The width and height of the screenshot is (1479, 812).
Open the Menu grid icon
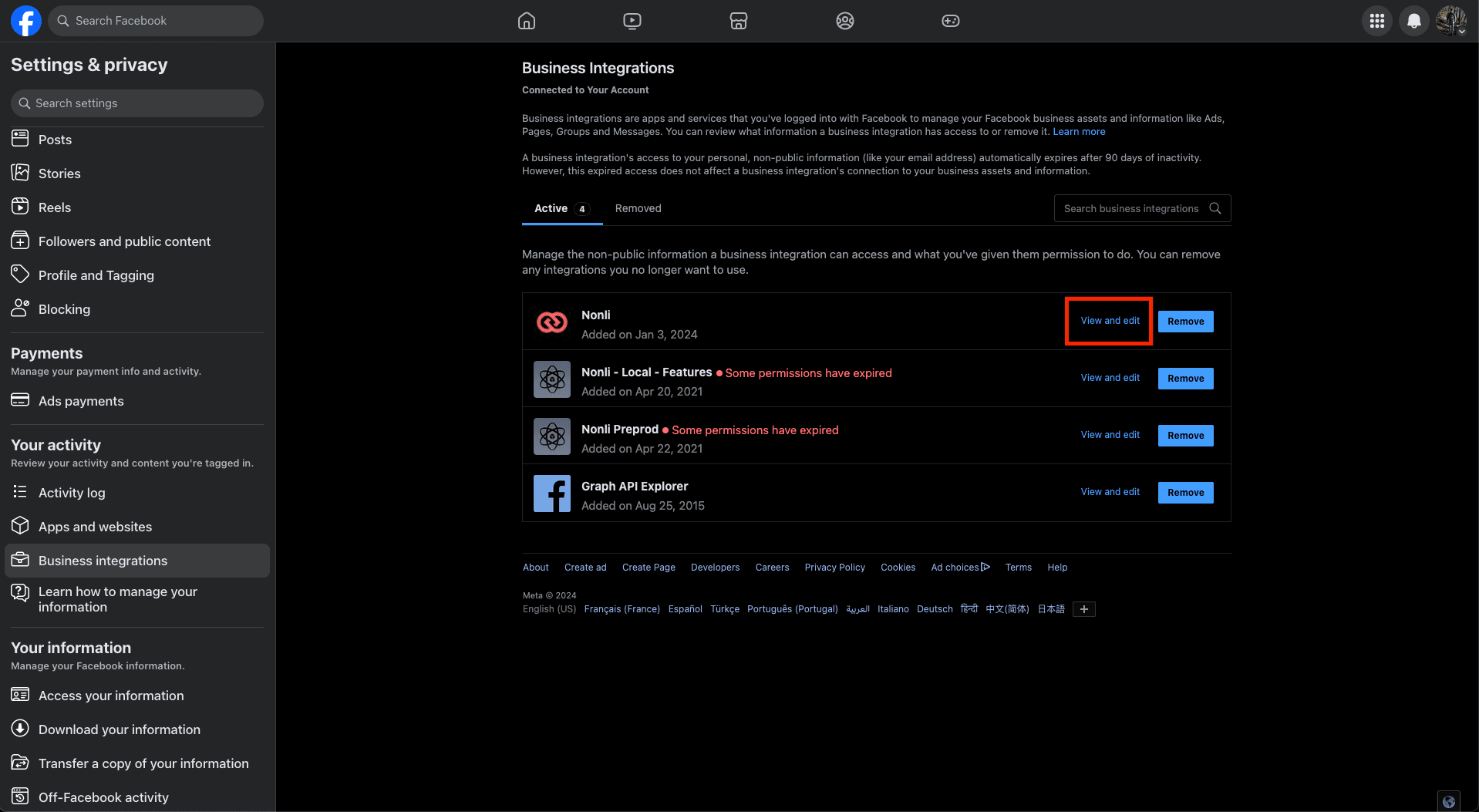[x=1377, y=21]
